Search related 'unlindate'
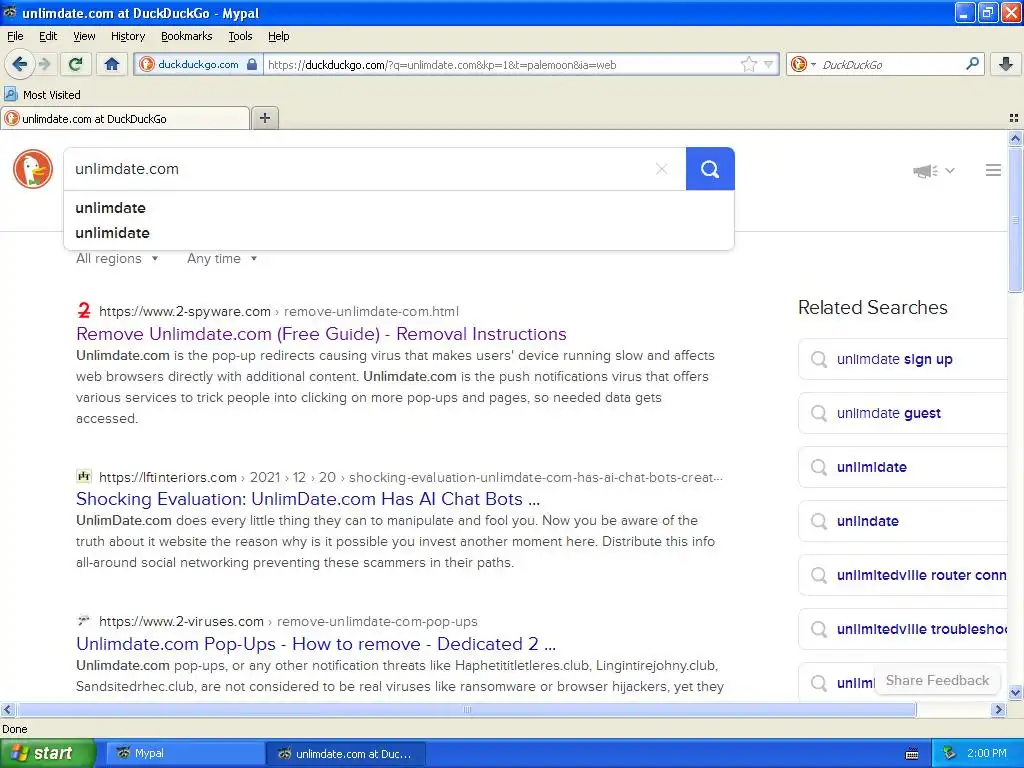Image resolution: width=1024 pixels, height=768 pixels. point(903,521)
